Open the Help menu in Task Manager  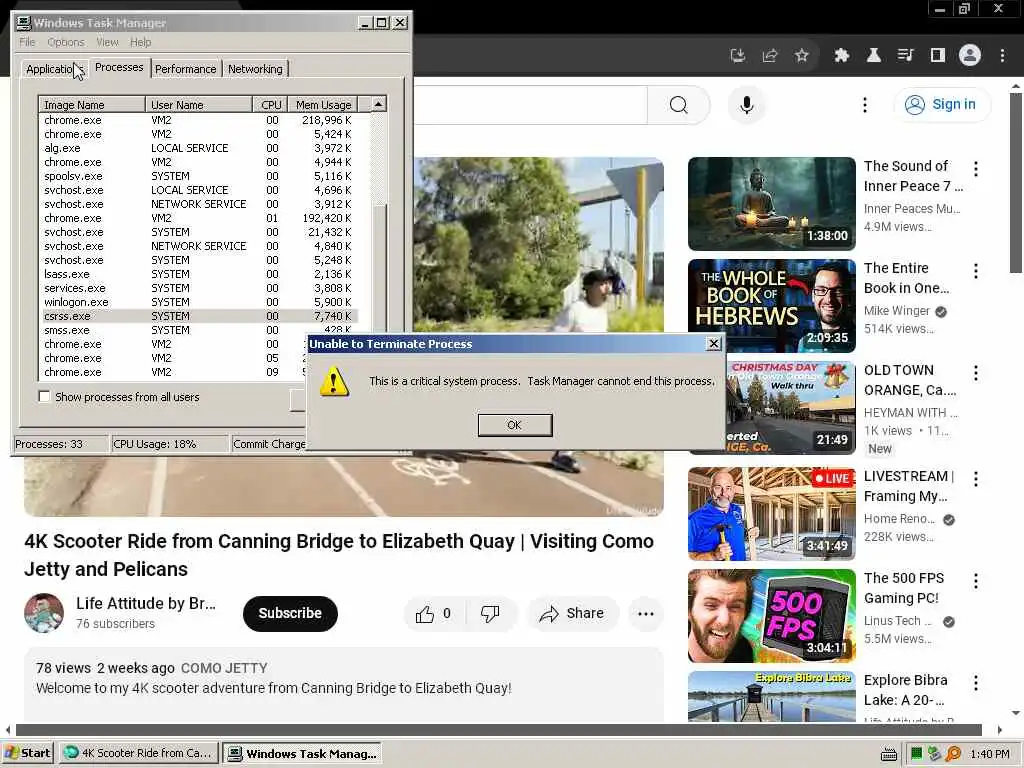pos(140,42)
